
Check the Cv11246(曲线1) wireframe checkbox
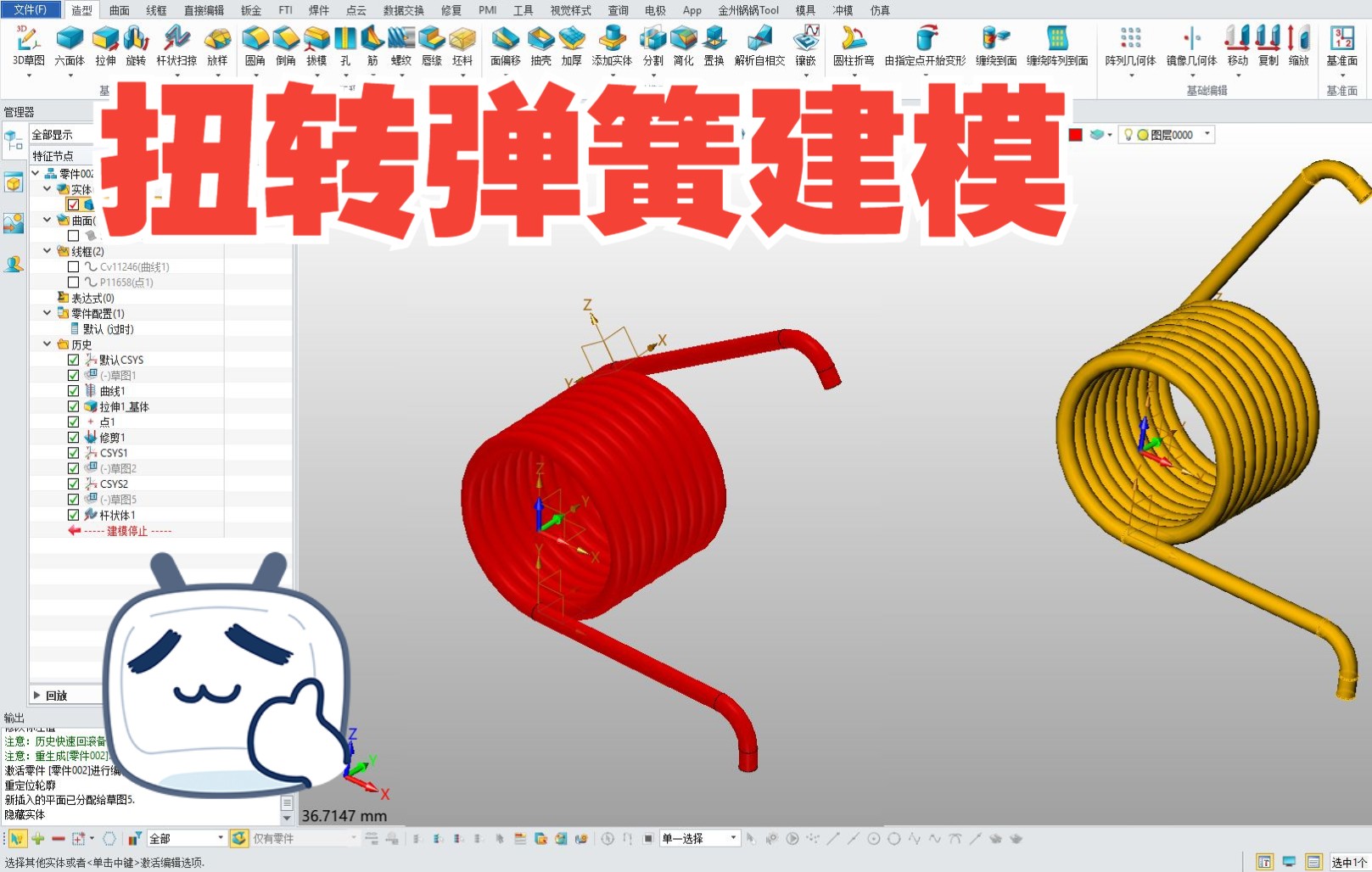pyautogui.click(x=72, y=266)
